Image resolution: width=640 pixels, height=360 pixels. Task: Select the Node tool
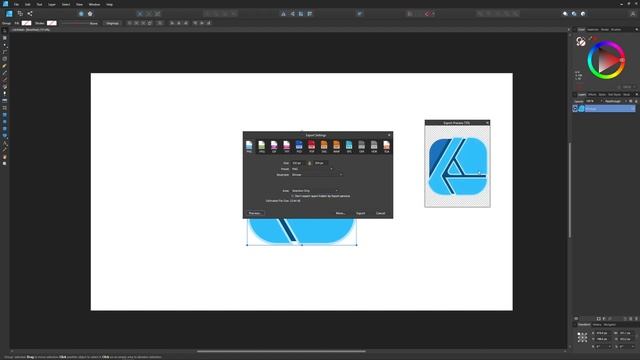[4, 45]
